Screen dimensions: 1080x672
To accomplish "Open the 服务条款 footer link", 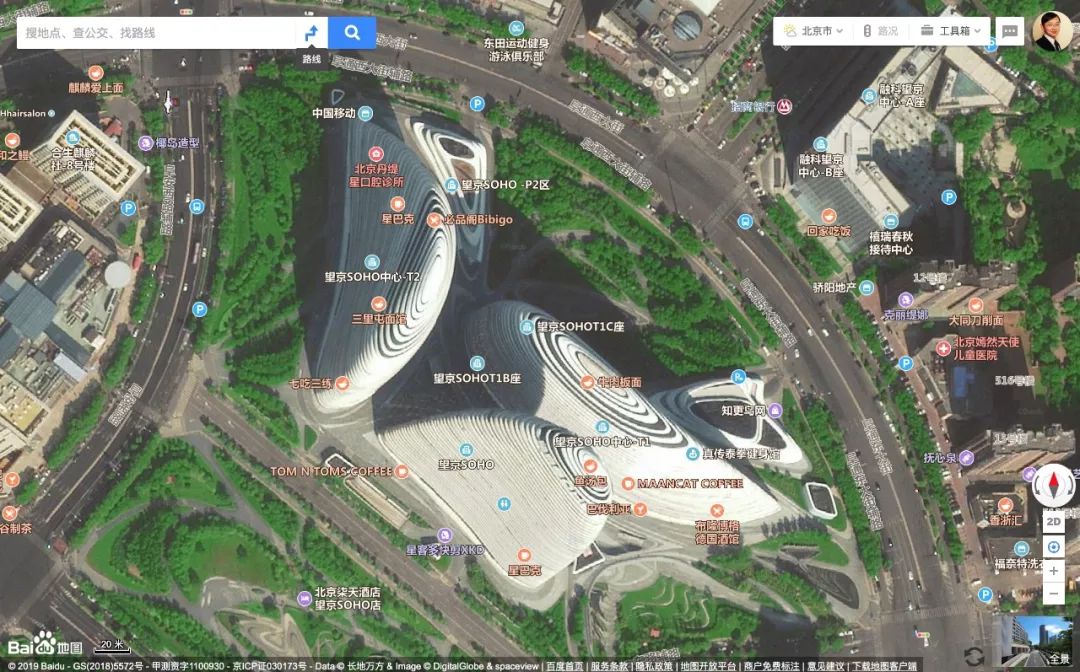I will (x=609, y=666).
